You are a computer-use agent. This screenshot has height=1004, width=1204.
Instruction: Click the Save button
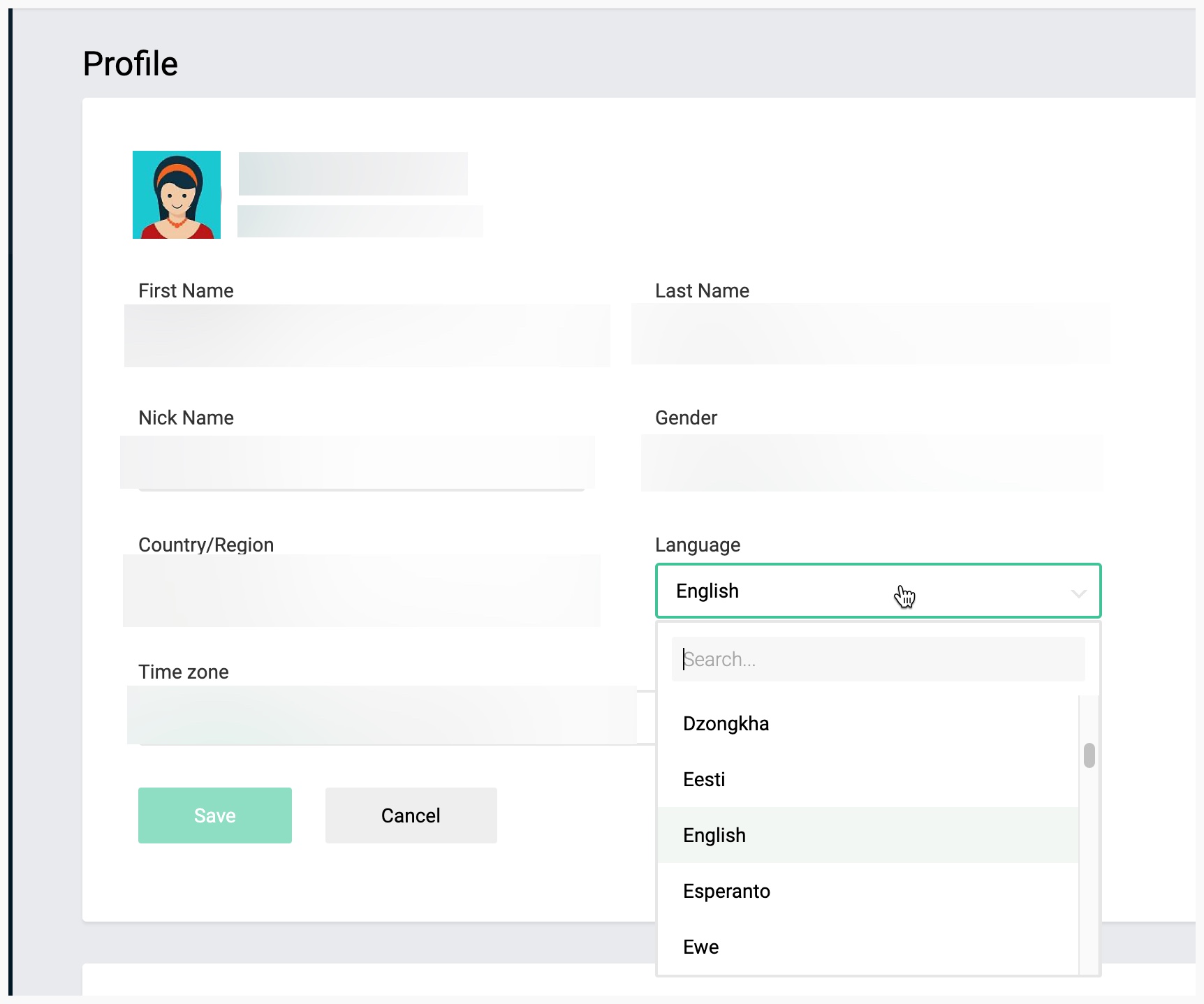point(214,815)
